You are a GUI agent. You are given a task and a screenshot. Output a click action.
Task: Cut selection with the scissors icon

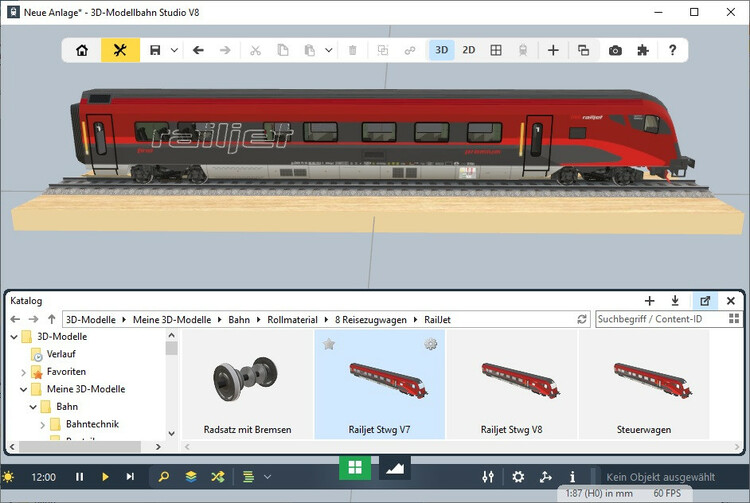(255, 50)
